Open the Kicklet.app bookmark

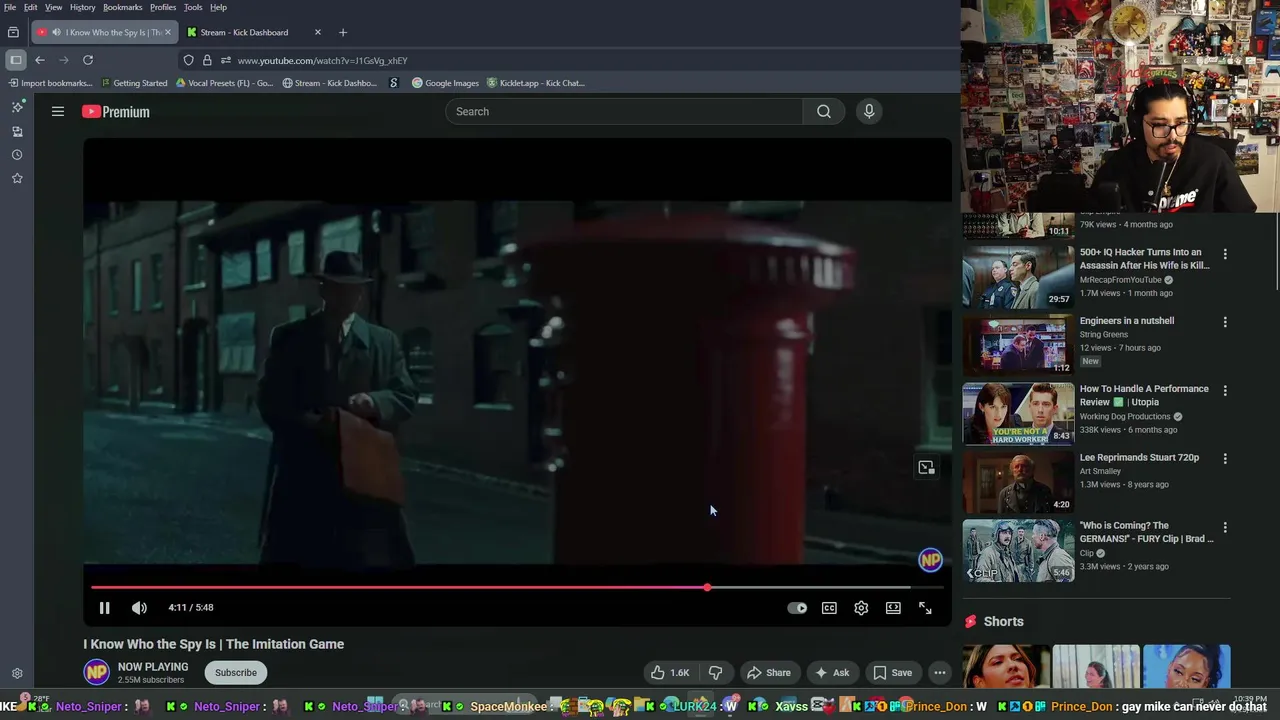pyautogui.click(x=535, y=83)
